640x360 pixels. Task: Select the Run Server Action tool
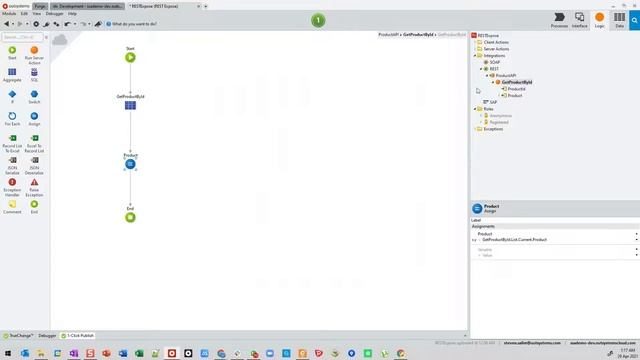34,56
